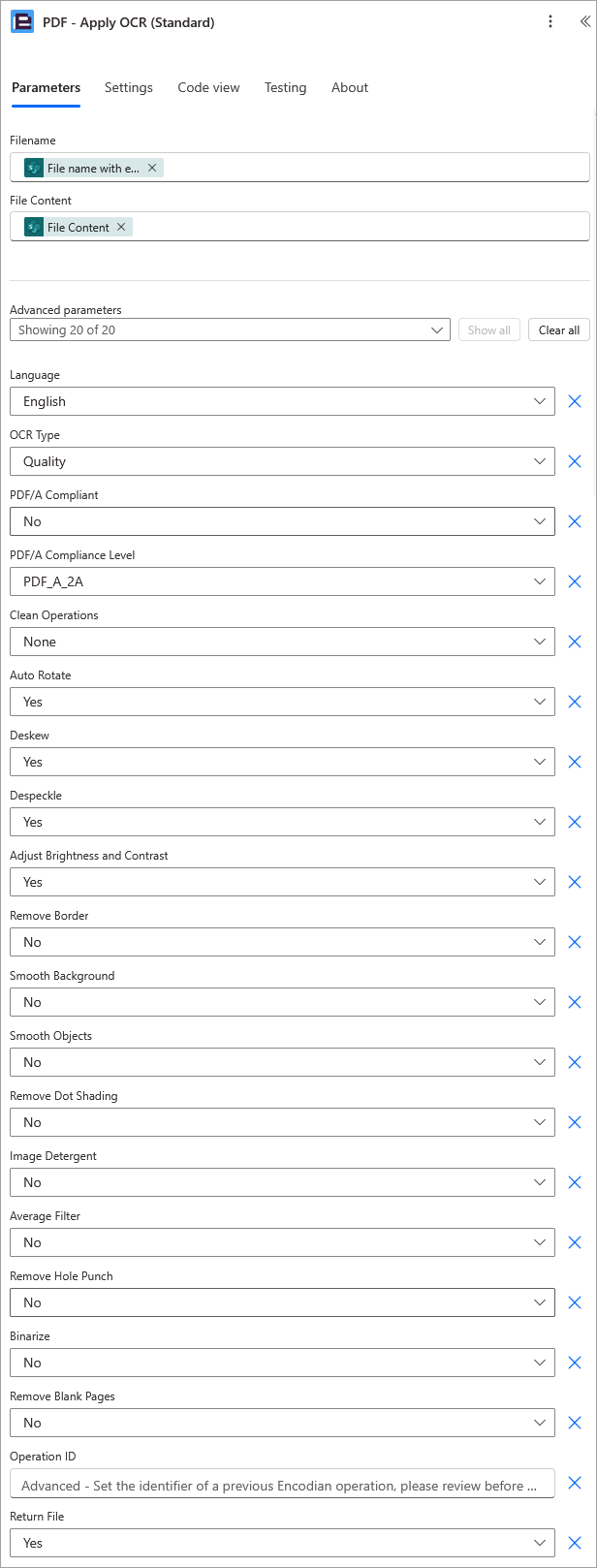Change the Auto Rotate dropdown value
597x1568 pixels.
pyautogui.click(x=282, y=702)
